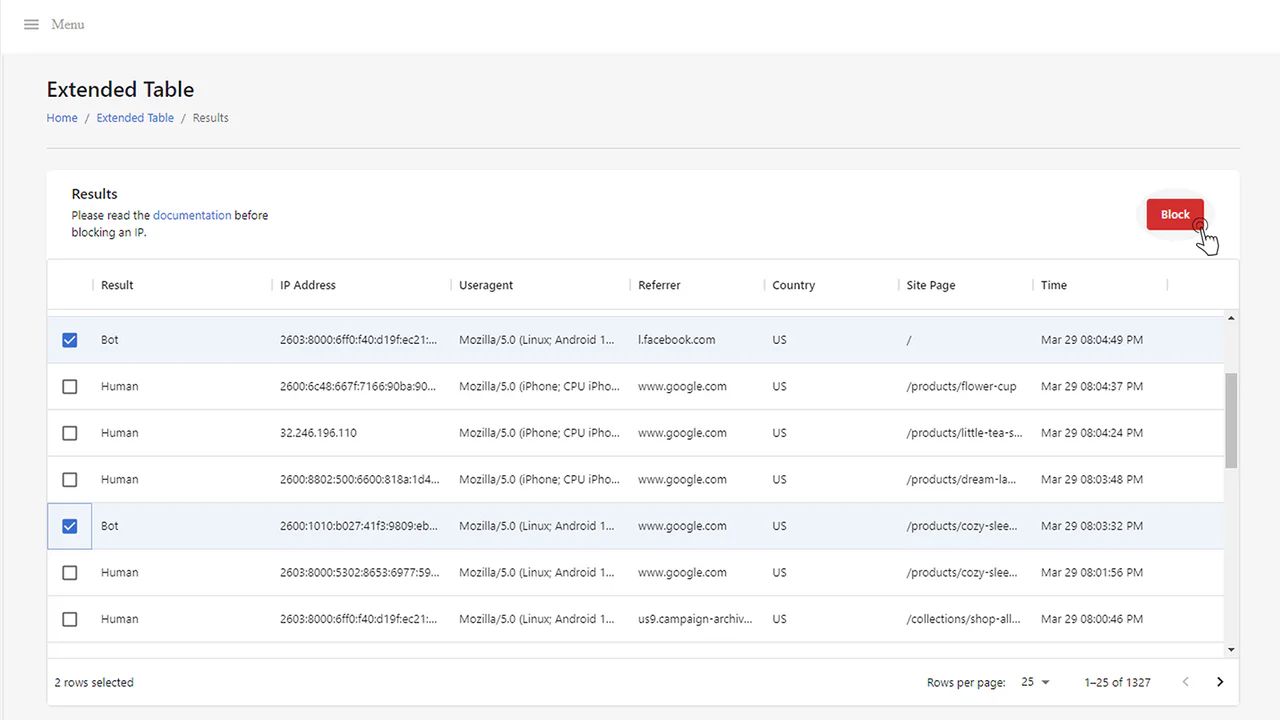This screenshot has width=1280, height=720.
Task: Sort by the Time column header
Action: tap(1053, 285)
